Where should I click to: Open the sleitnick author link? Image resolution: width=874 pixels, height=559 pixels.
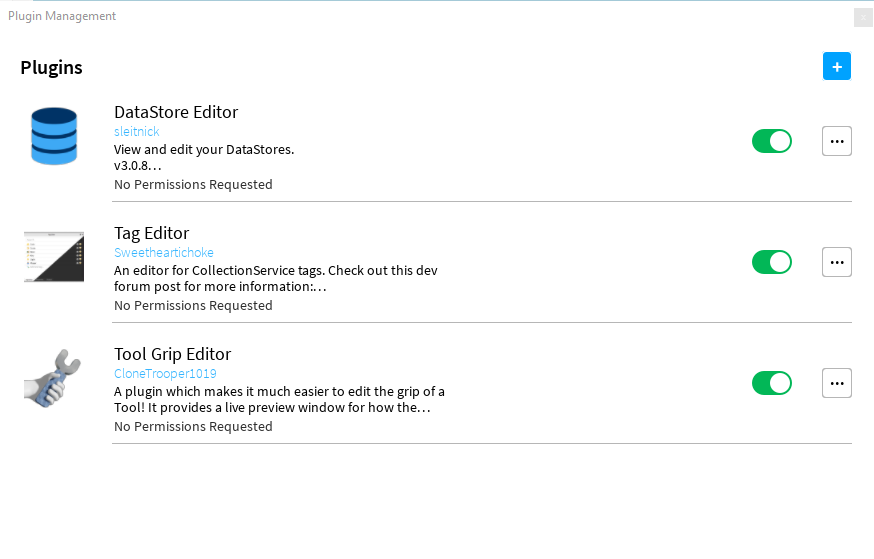137,132
